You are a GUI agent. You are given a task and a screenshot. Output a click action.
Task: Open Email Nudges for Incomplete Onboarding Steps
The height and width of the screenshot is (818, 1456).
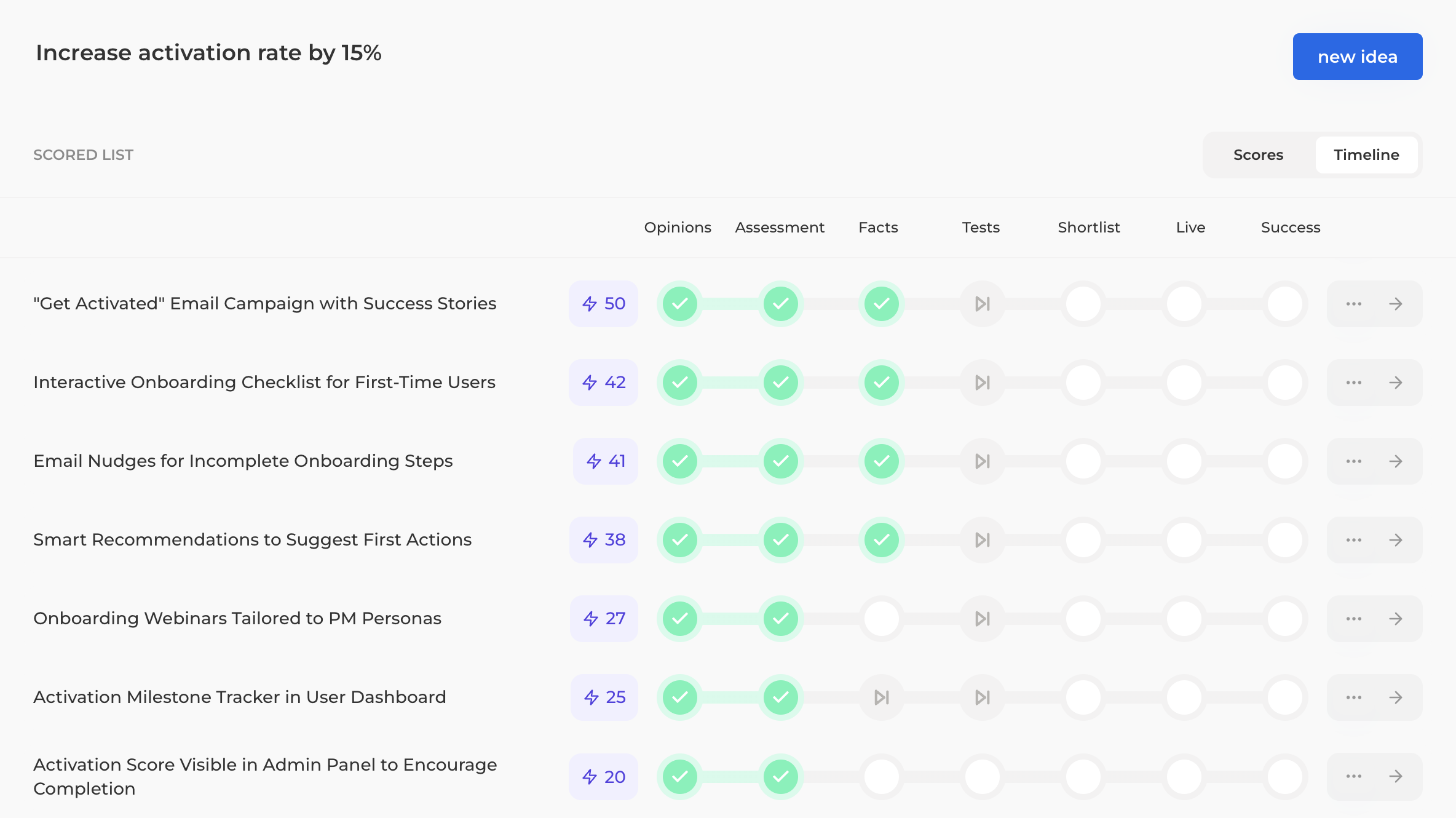pyautogui.click(x=243, y=461)
